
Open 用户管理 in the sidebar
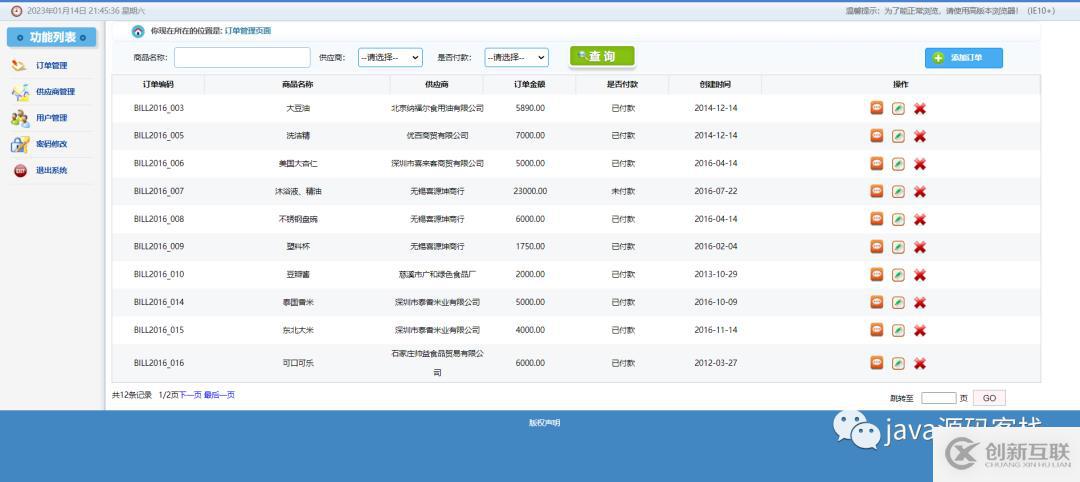coord(51,118)
